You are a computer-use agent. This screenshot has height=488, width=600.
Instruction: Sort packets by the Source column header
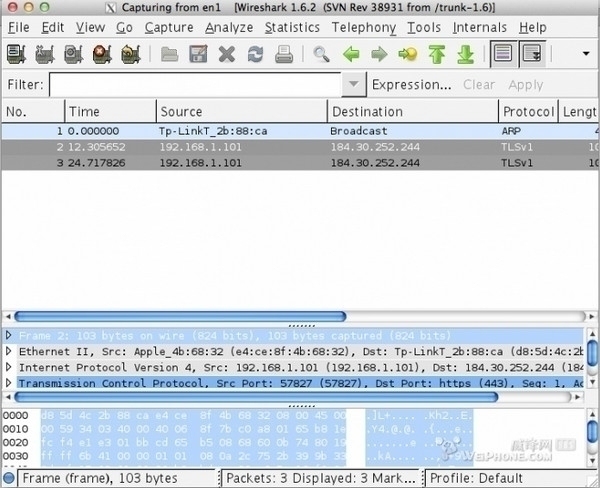(x=242, y=111)
